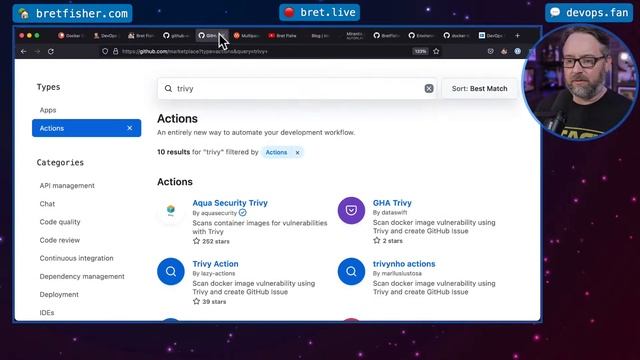Clear the trivy search with the X icon
This screenshot has width=640, height=360.
[429, 88]
